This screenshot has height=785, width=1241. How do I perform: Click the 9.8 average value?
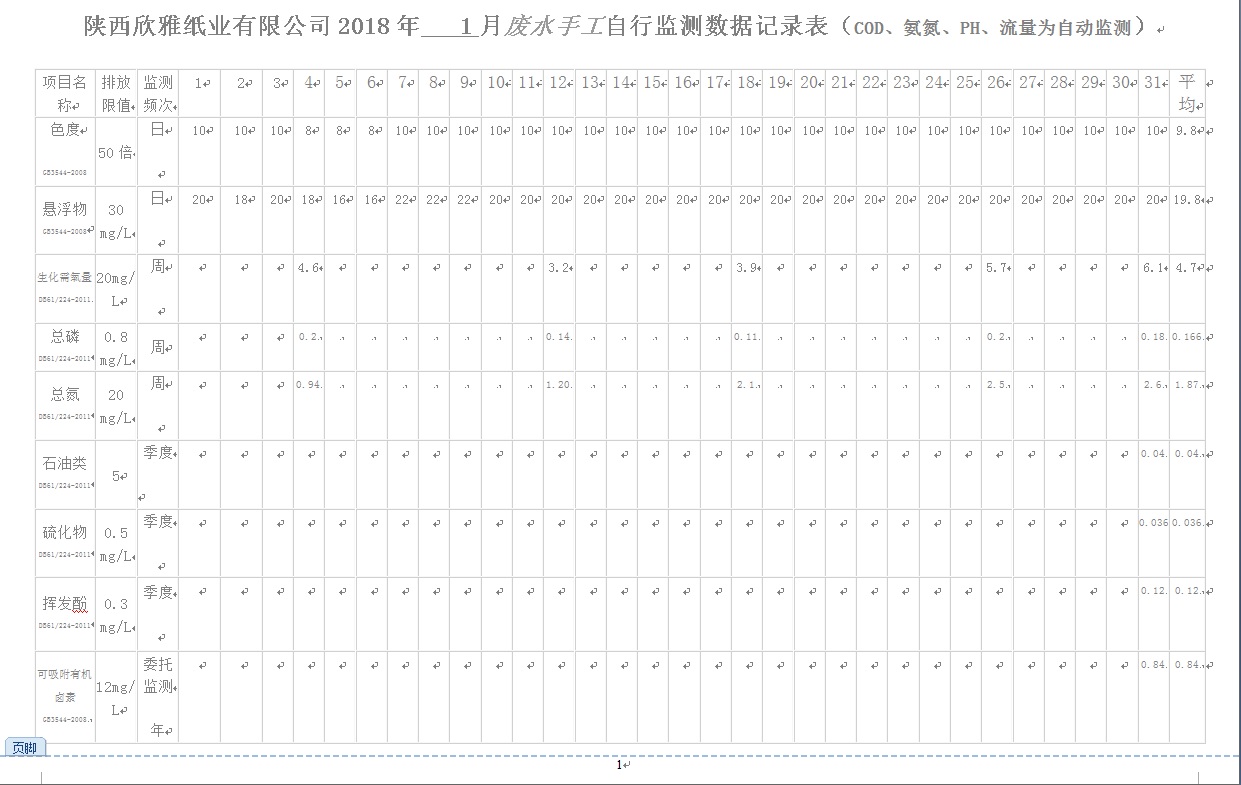pos(1188,130)
